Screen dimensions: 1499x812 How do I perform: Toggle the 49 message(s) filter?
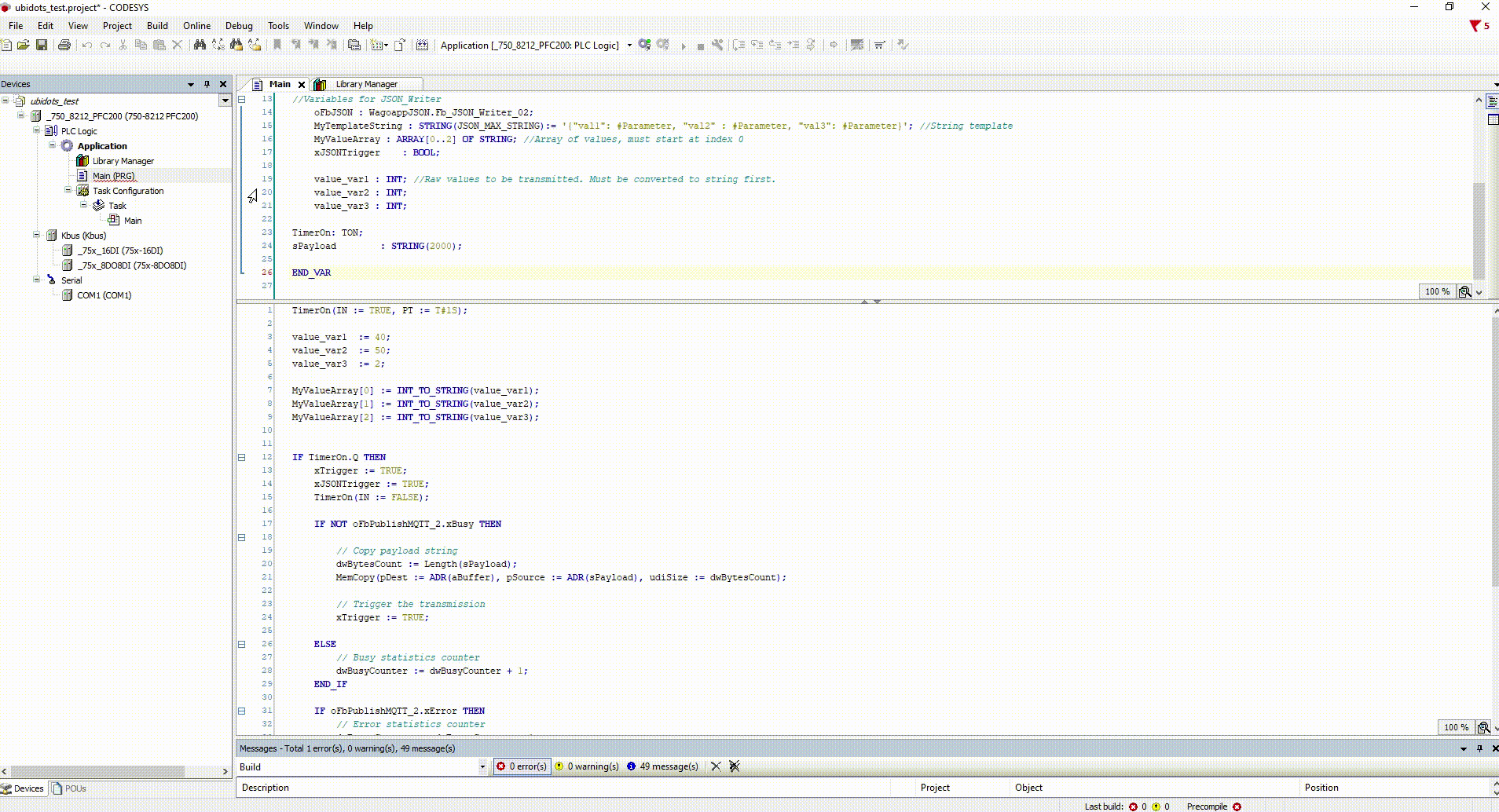(x=663, y=766)
